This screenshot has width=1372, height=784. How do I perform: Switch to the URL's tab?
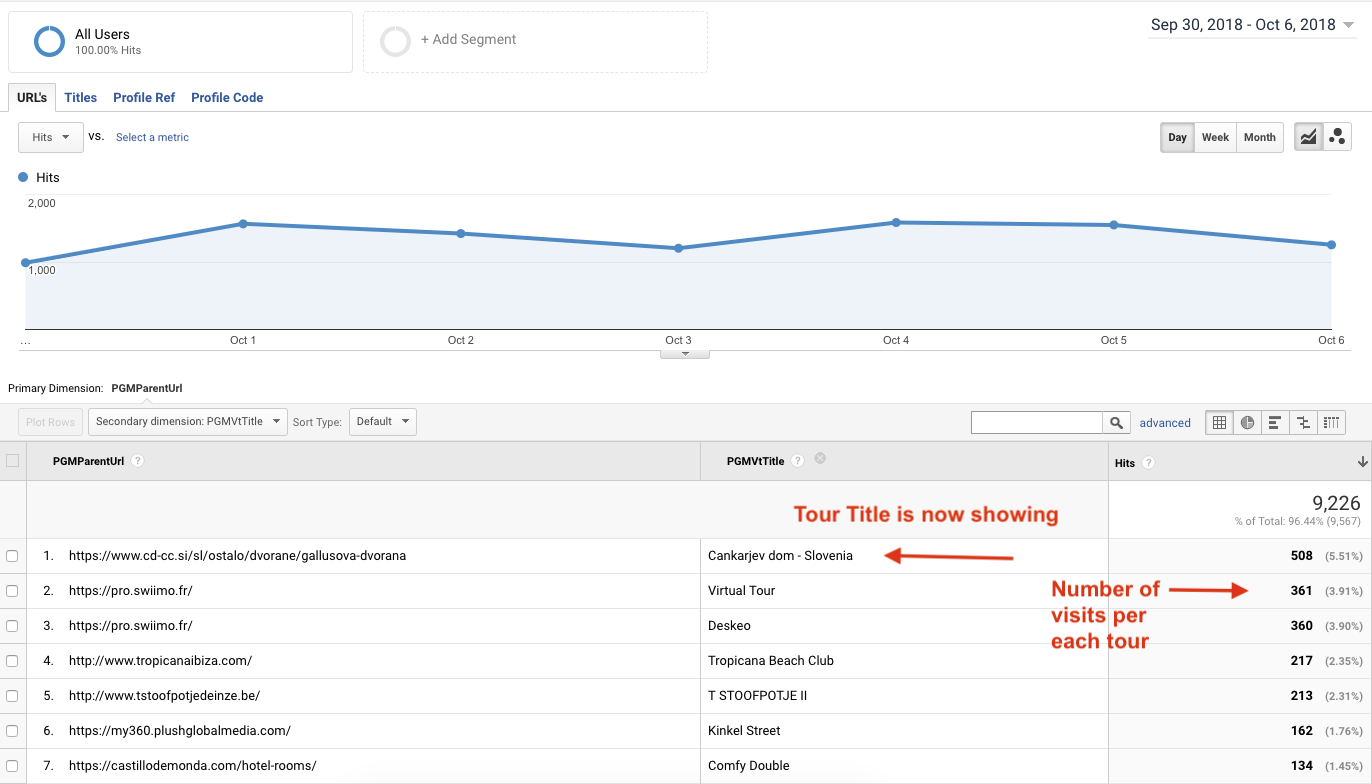(32, 98)
